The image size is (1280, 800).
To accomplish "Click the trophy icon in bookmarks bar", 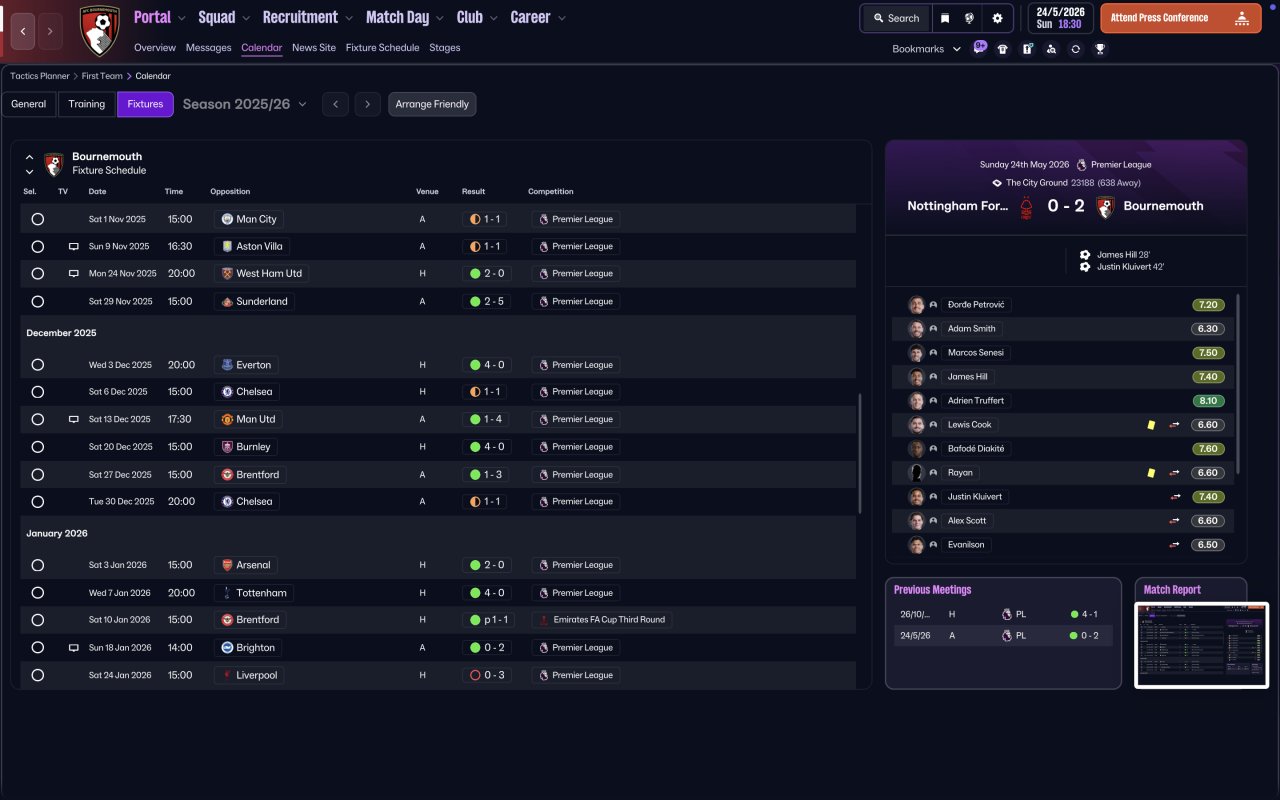I will coord(1100,49).
